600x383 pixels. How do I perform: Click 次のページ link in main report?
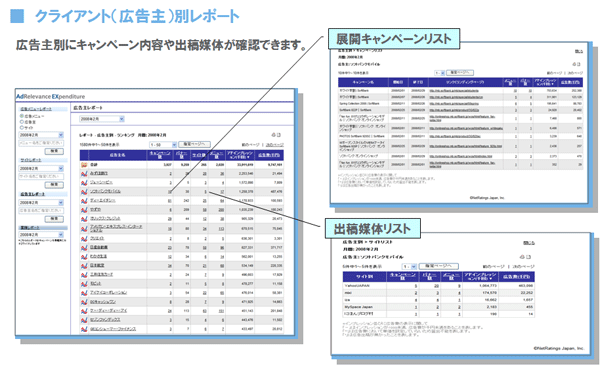click(x=274, y=145)
